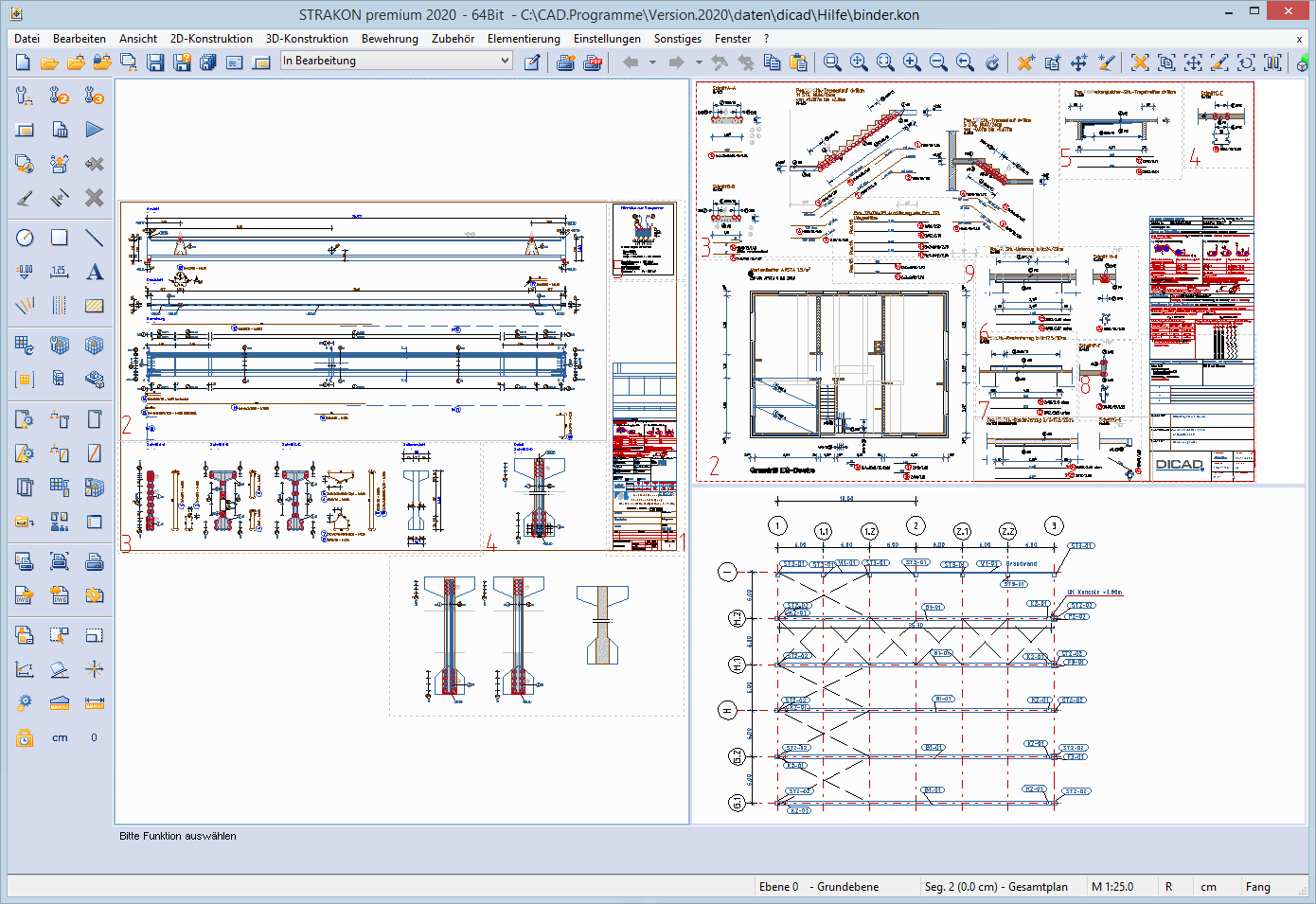
Task: Click the large gray X delete icon
Action: (x=94, y=197)
